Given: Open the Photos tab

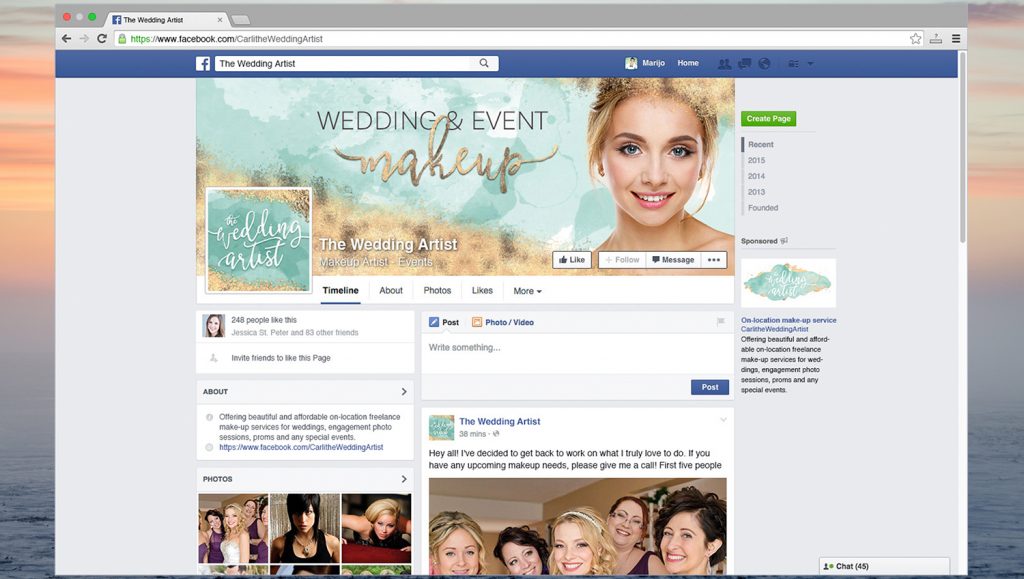Looking at the screenshot, I should [437, 290].
